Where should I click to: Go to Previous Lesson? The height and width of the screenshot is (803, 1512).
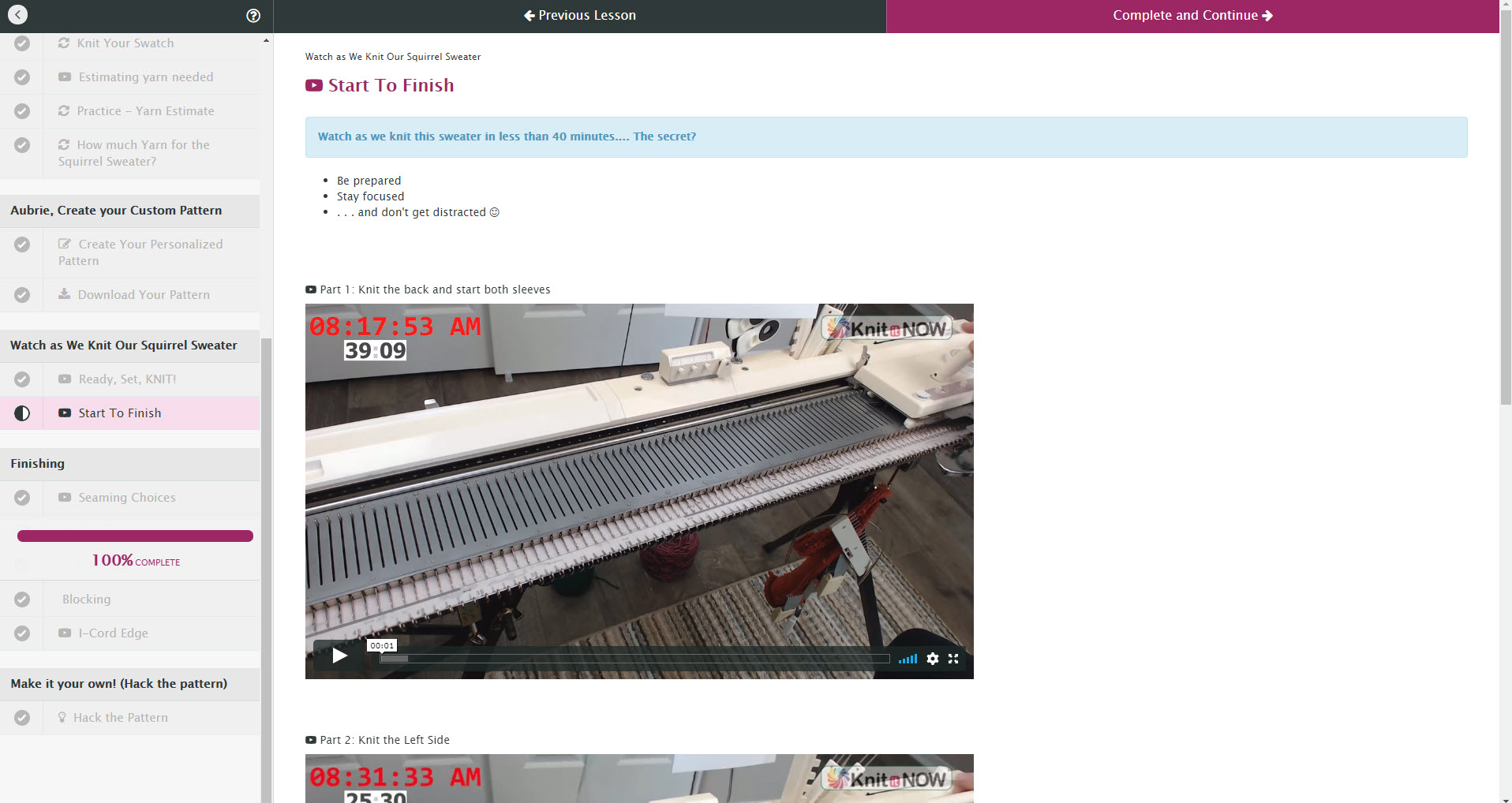coord(580,16)
